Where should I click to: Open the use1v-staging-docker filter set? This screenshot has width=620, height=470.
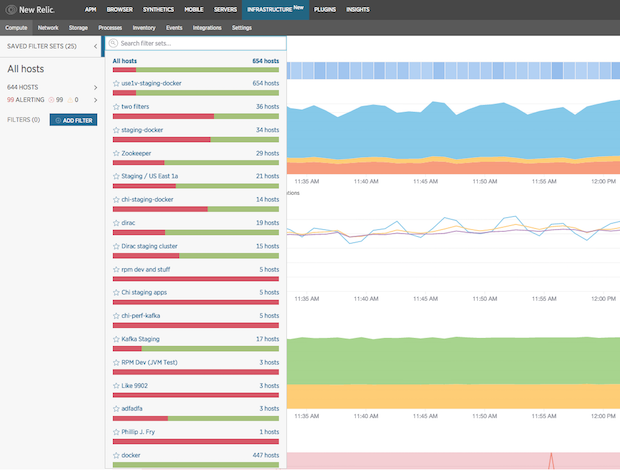(x=151, y=83)
